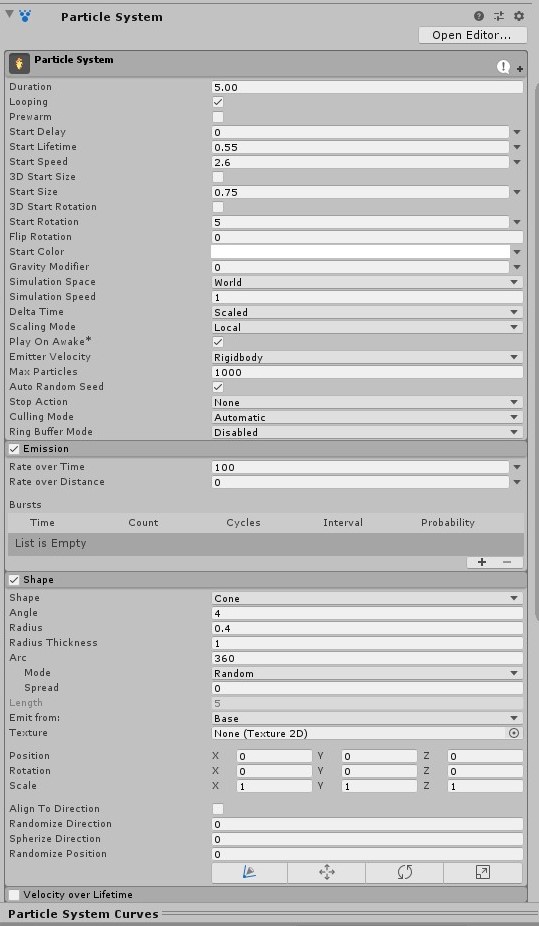Open the Emit from dropdown showing Base

[367, 718]
